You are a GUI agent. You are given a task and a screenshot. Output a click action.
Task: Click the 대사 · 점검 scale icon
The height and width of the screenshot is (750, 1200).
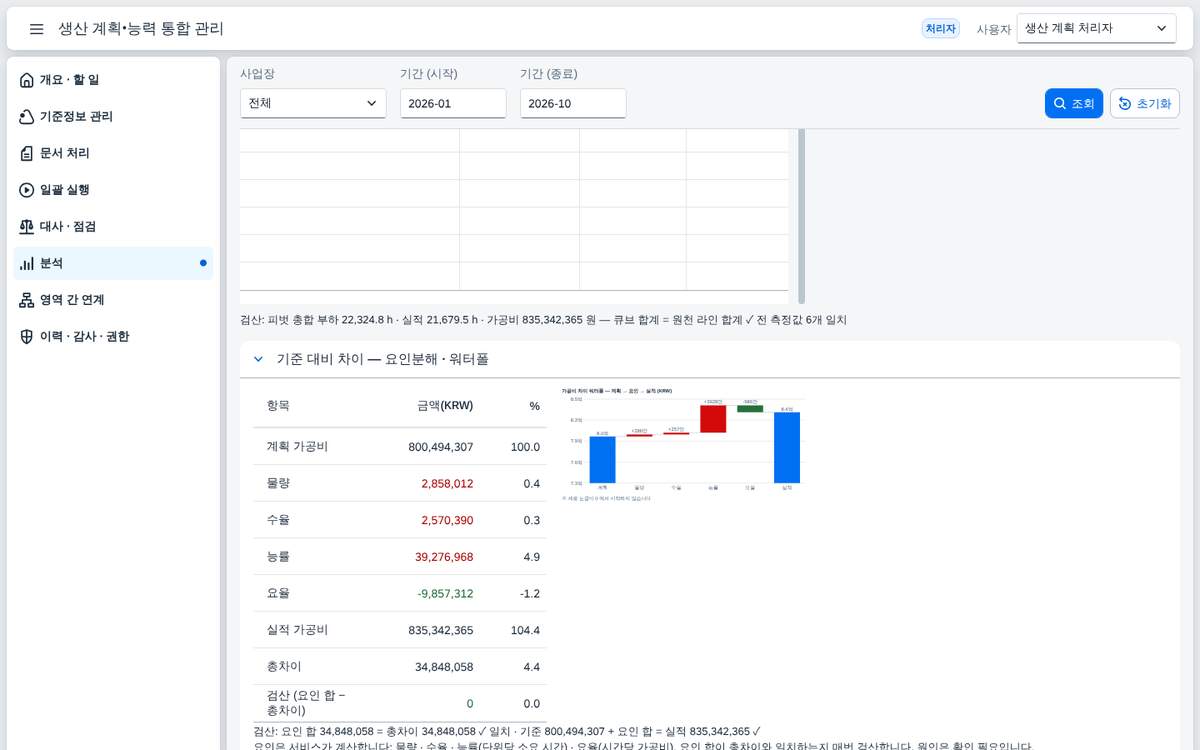coord(27,227)
